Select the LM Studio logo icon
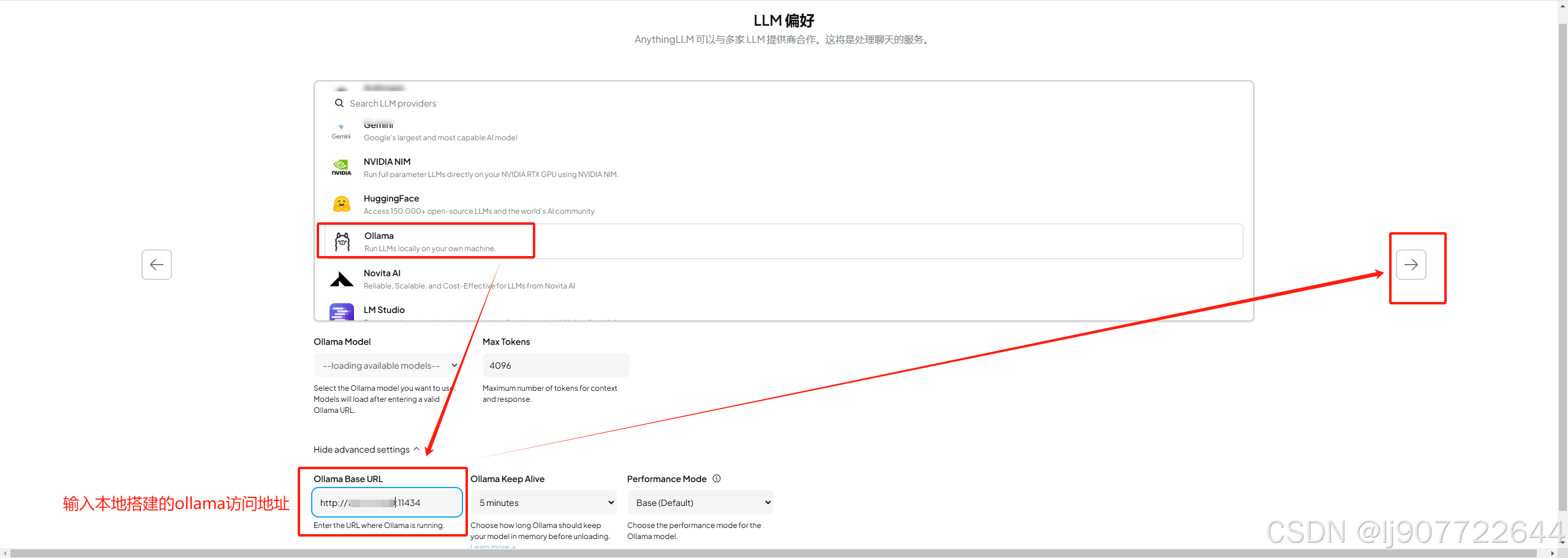The width and height of the screenshot is (1568, 558). point(342,312)
